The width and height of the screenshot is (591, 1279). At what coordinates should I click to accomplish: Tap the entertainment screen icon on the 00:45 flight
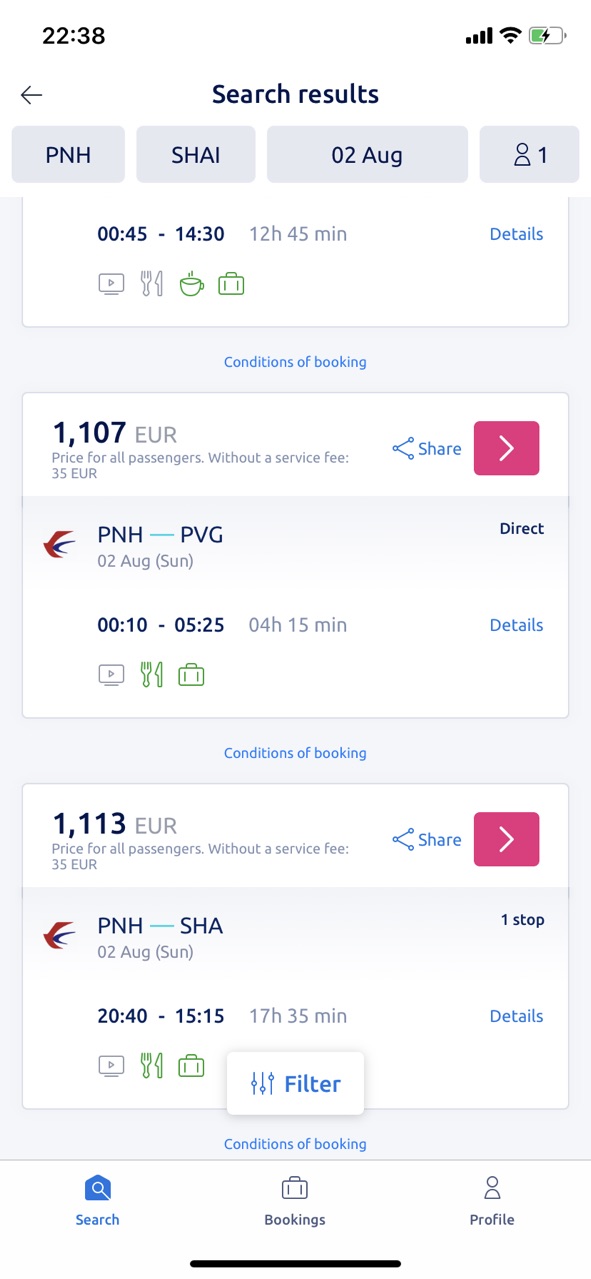click(x=111, y=284)
